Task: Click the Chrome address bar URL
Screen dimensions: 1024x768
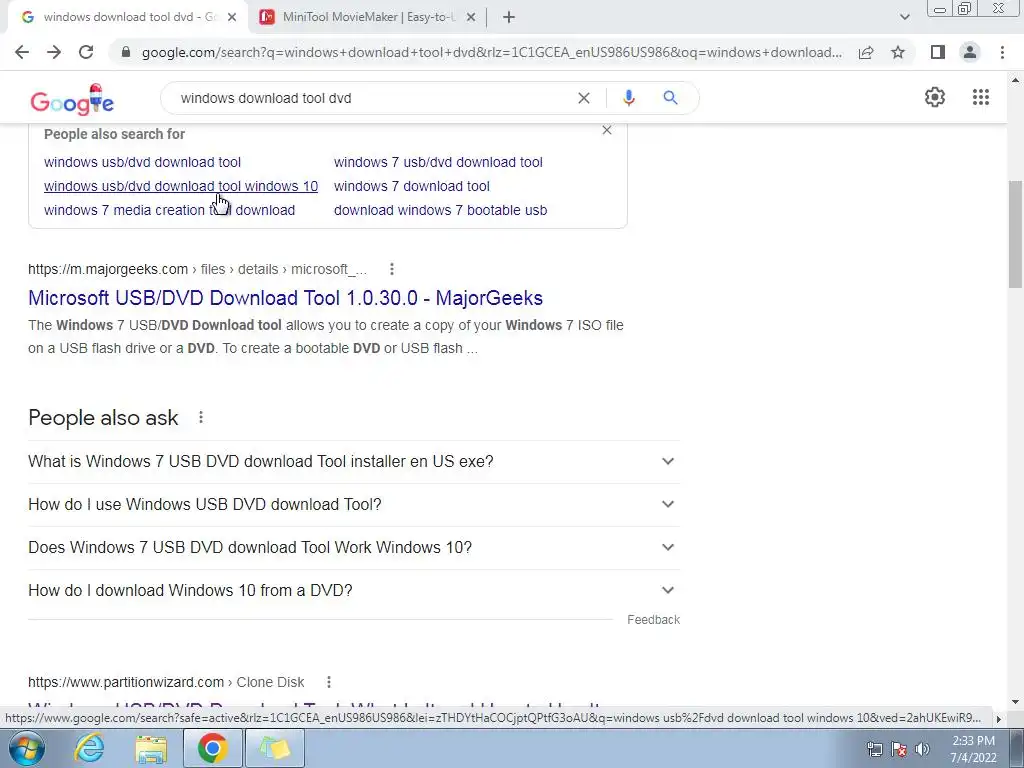Action: click(491, 52)
